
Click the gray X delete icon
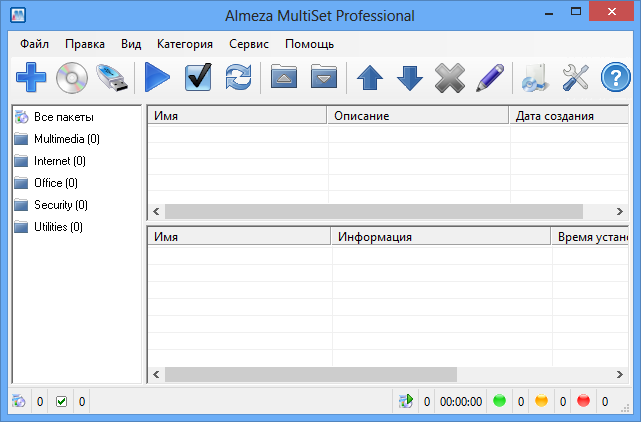pyautogui.click(x=450, y=77)
